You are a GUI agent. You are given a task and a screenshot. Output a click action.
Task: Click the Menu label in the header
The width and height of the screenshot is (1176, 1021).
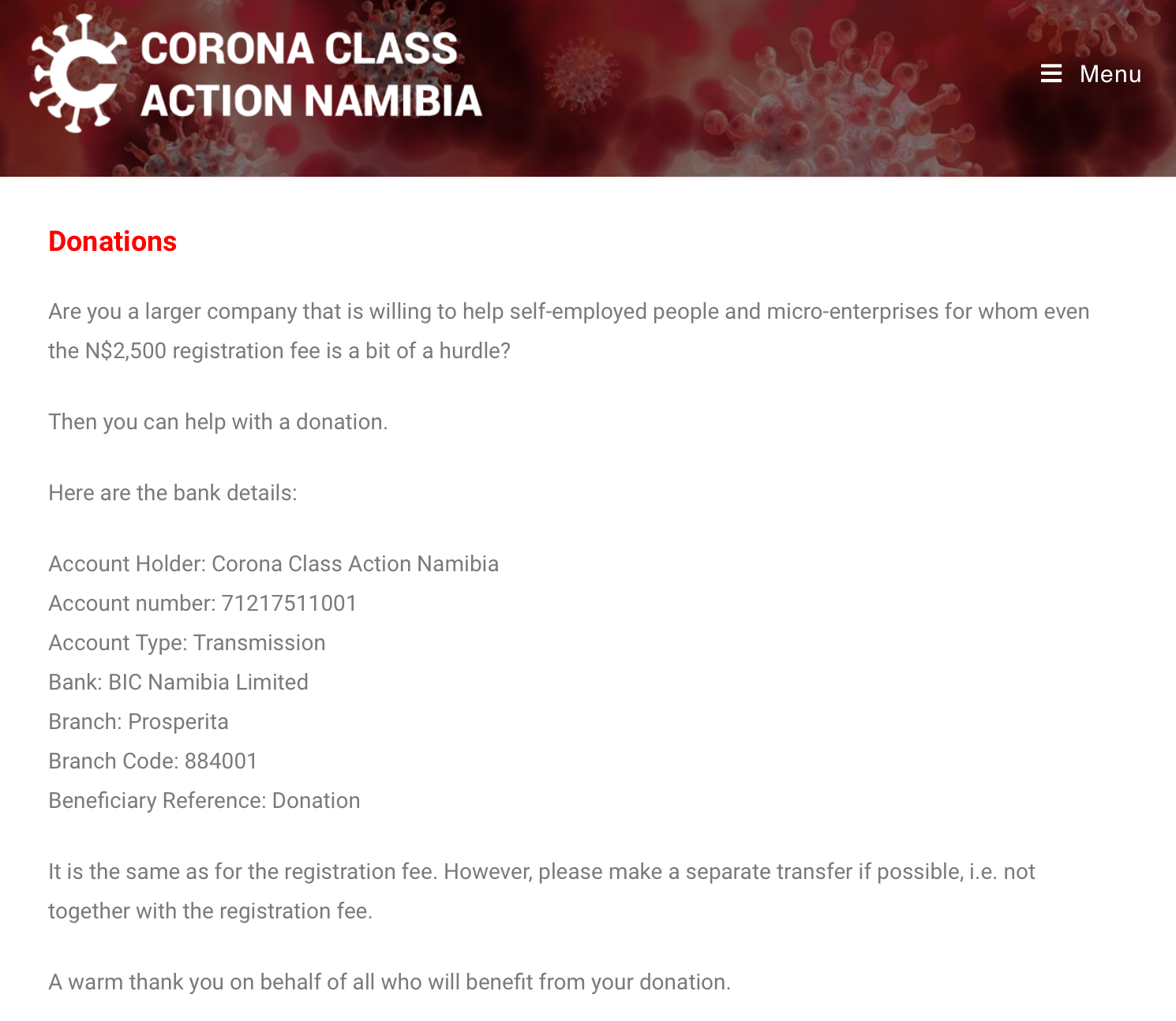click(1110, 73)
